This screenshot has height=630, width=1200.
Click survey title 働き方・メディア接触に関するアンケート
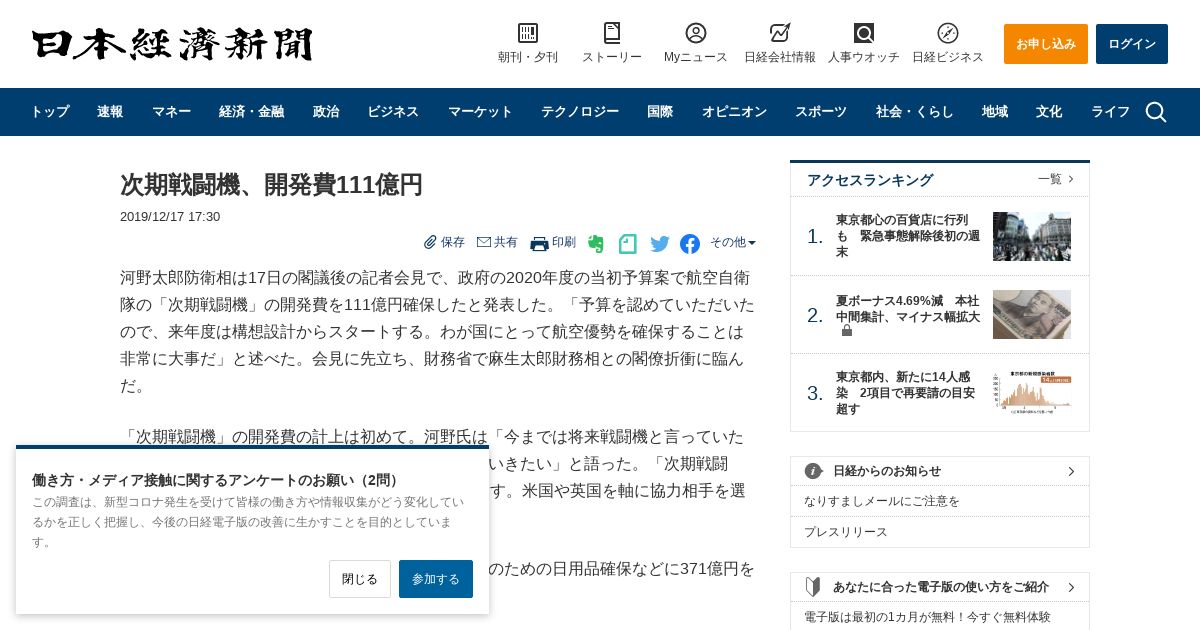coord(216,480)
